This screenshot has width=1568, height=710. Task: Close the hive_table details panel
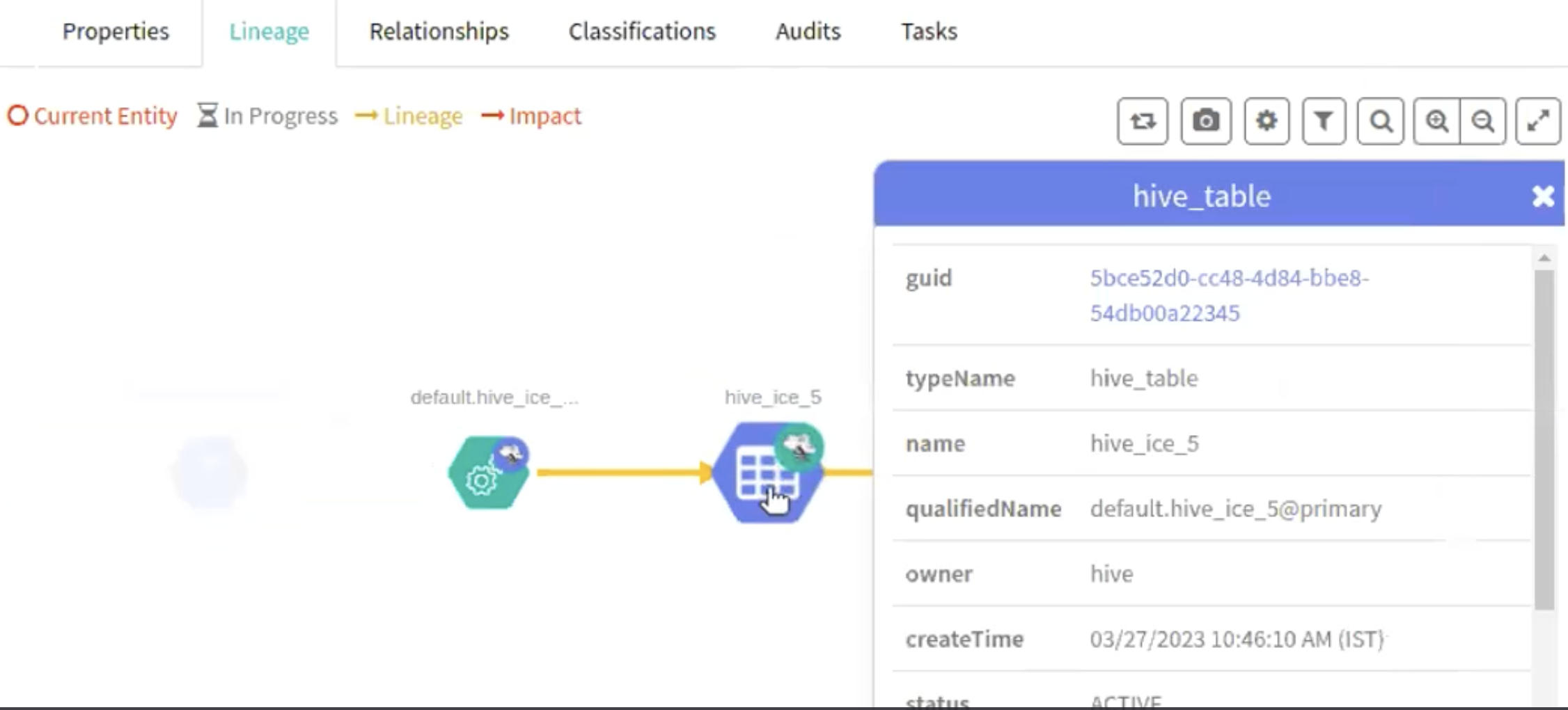(1543, 196)
